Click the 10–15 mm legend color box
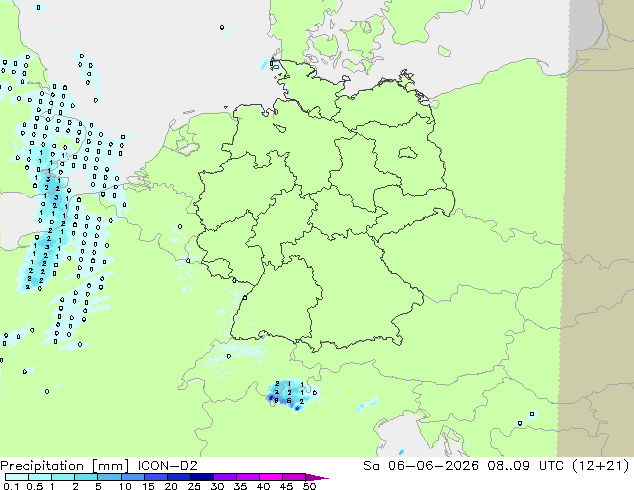Screen dimensions: 634x490 (x=132, y=477)
